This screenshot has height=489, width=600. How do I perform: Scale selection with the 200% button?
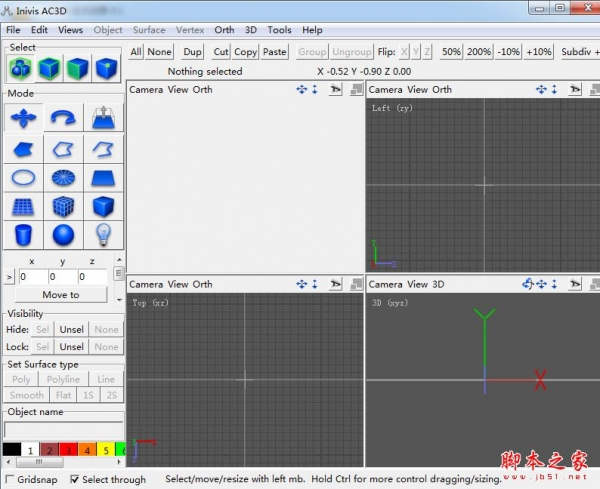point(479,52)
